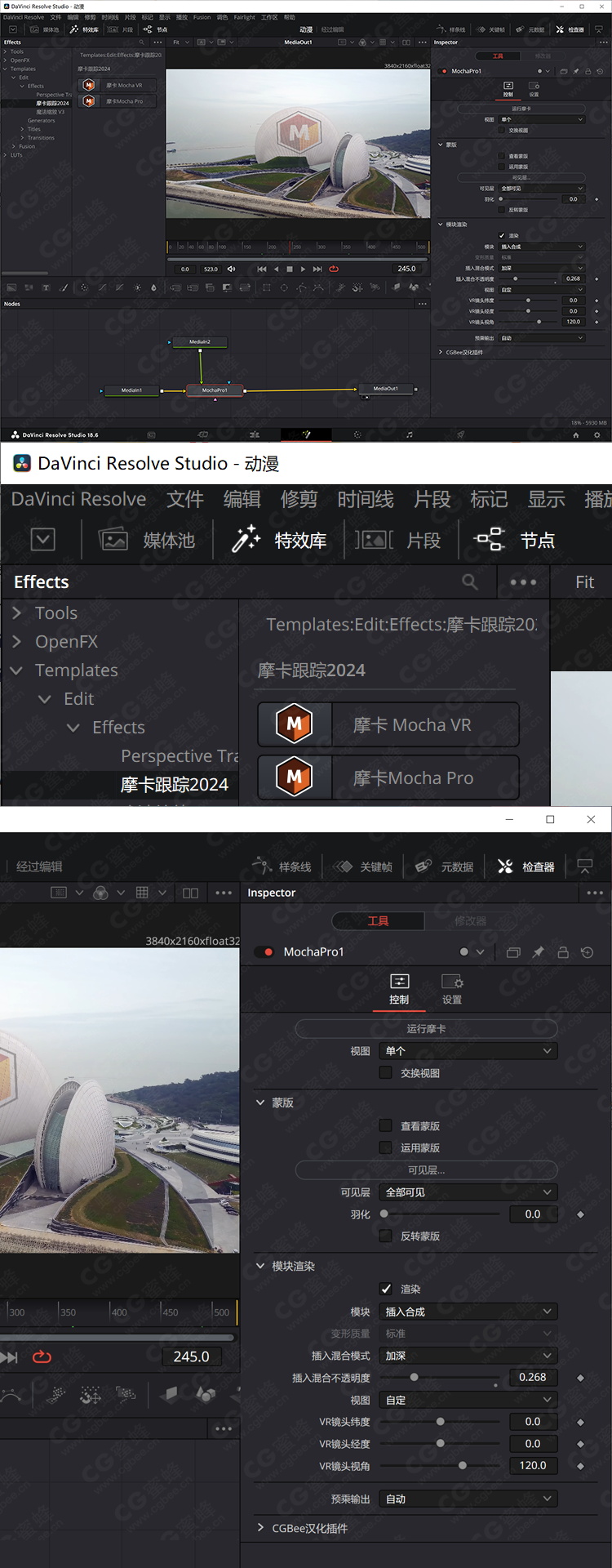Open the 文件 menu in enlarged menu bar
This screenshot has width=612, height=1568.
[x=185, y=499]
